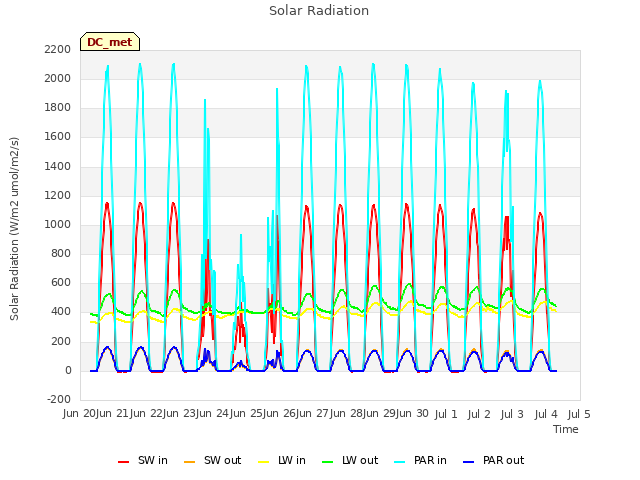Click the -200 y-axis tick label

click(59, 399)
